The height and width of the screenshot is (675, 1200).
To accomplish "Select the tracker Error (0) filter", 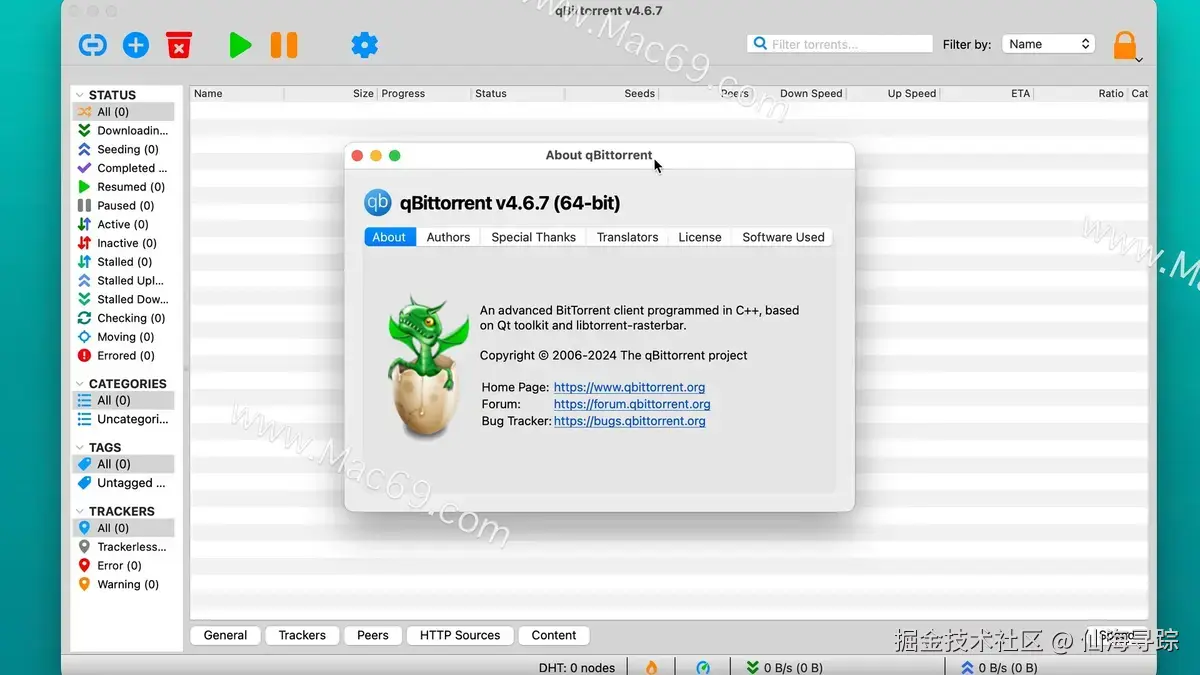I will 123,565.
